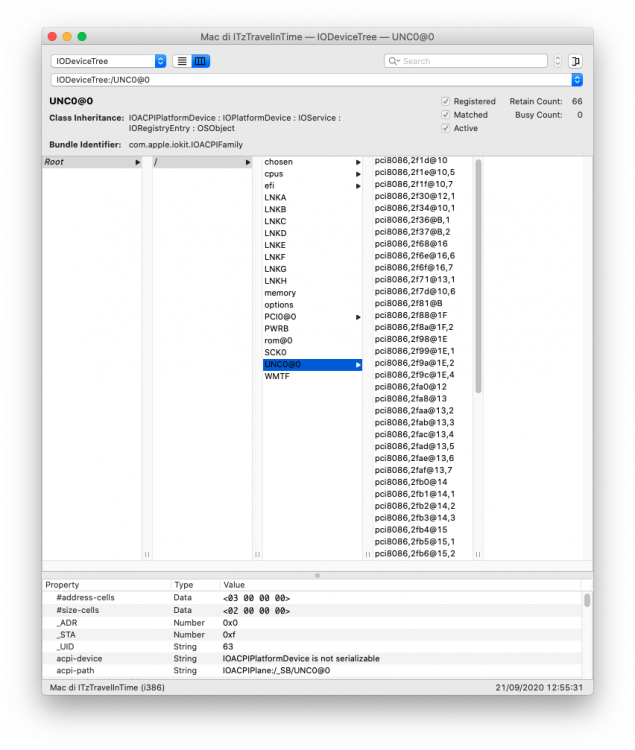Toggle the side panel button near search
635x750 pixels.
pyautogui.click(x=576, y=61)
